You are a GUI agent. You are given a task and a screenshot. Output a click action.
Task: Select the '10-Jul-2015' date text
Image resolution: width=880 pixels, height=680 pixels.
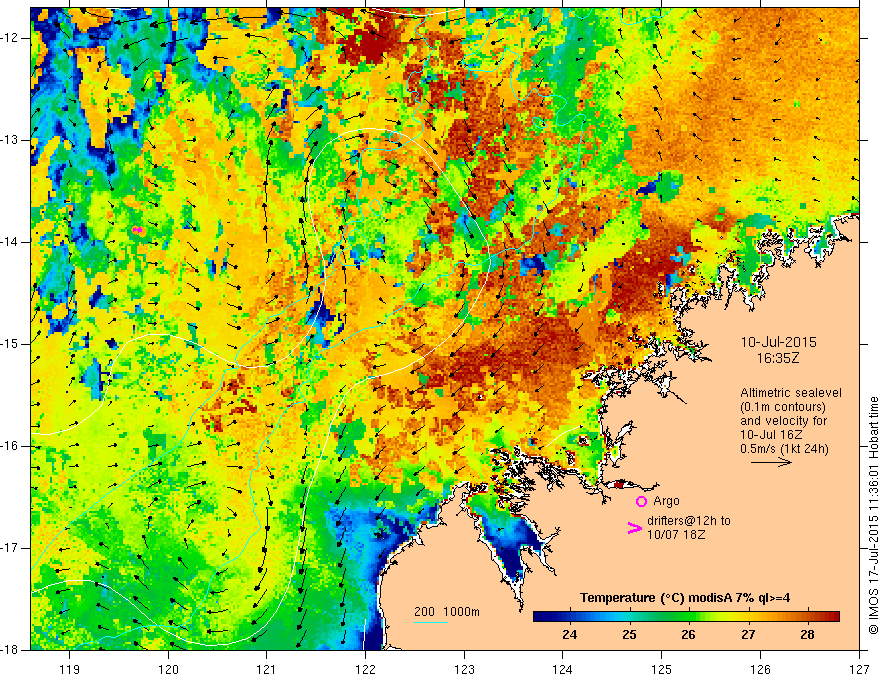(778, 342)
